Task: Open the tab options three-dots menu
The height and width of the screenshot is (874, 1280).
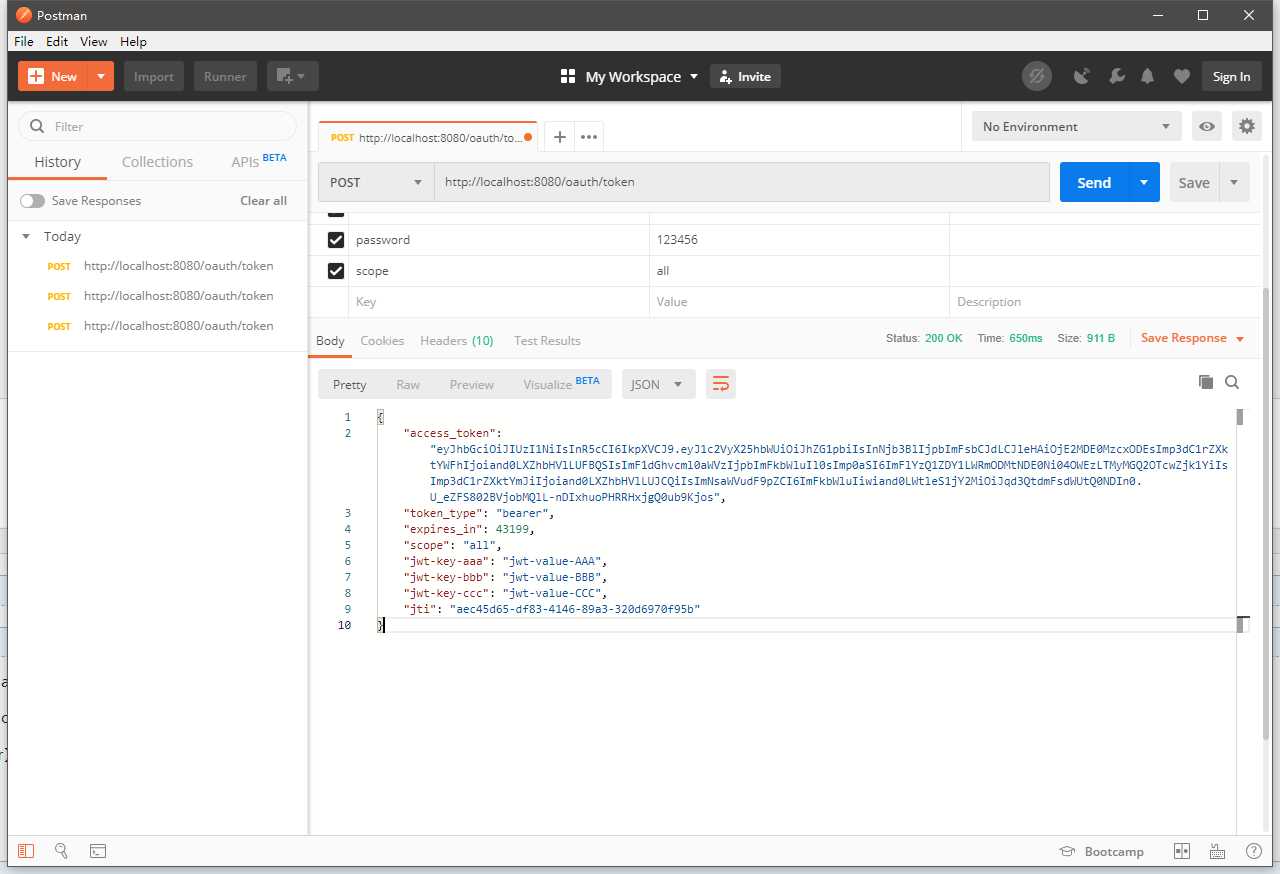Action: click(x=589, y=137)
